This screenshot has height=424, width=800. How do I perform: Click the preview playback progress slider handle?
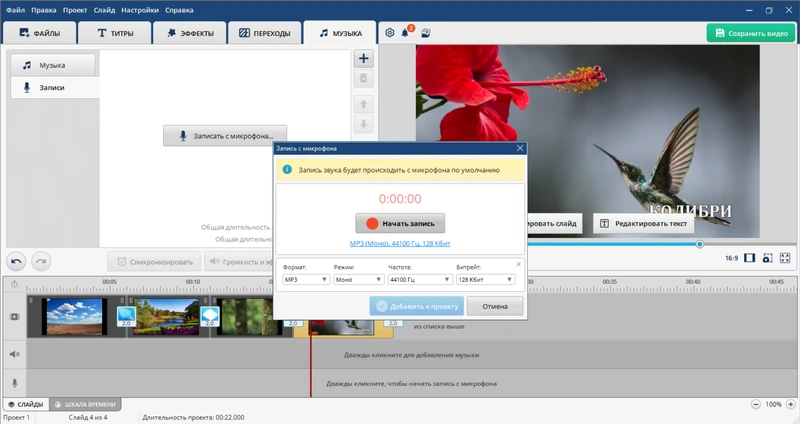[x=700, y=244]
